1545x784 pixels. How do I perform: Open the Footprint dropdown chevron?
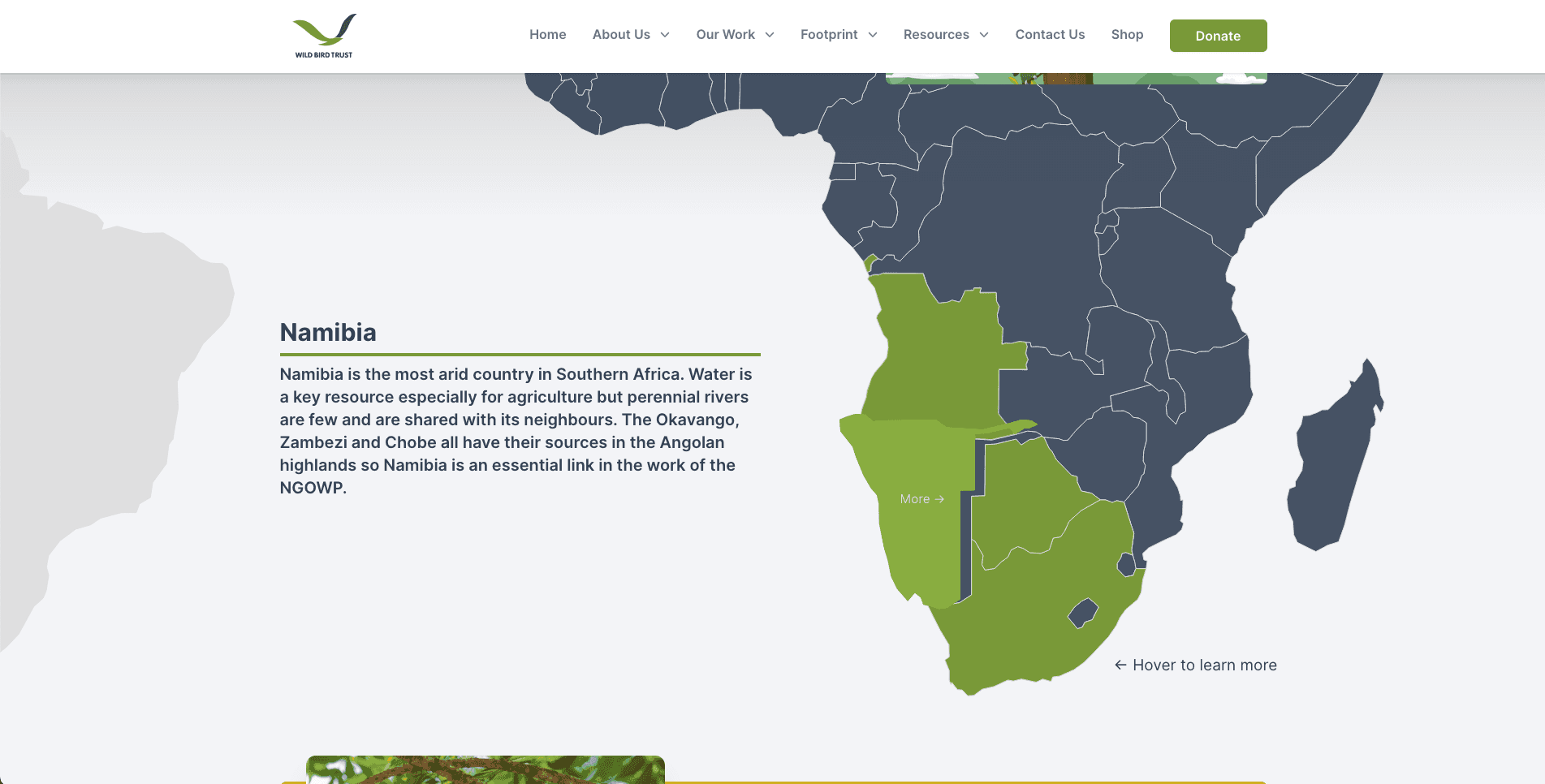[873, 35]
